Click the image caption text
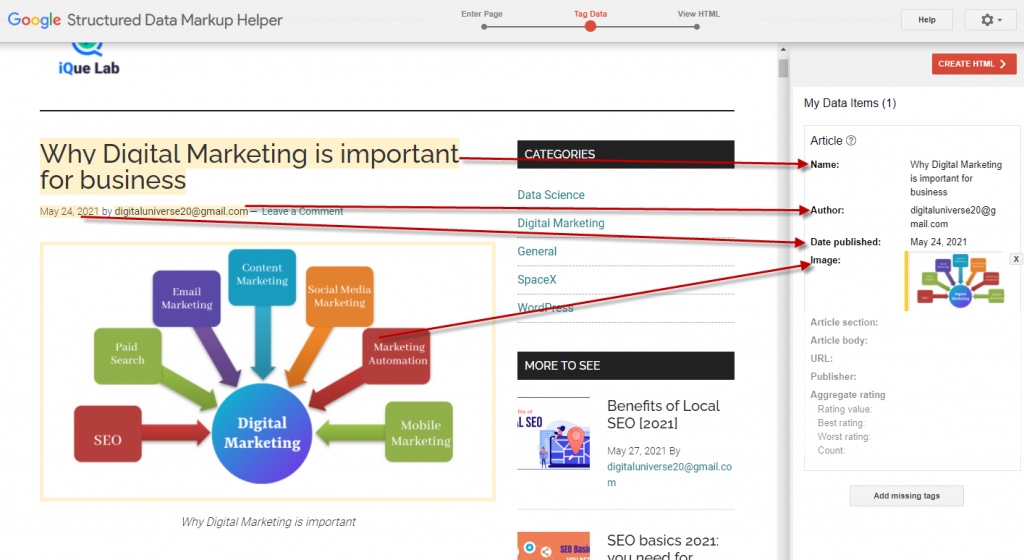This screenshot has height=560, width=1024. tap(268, 522)
